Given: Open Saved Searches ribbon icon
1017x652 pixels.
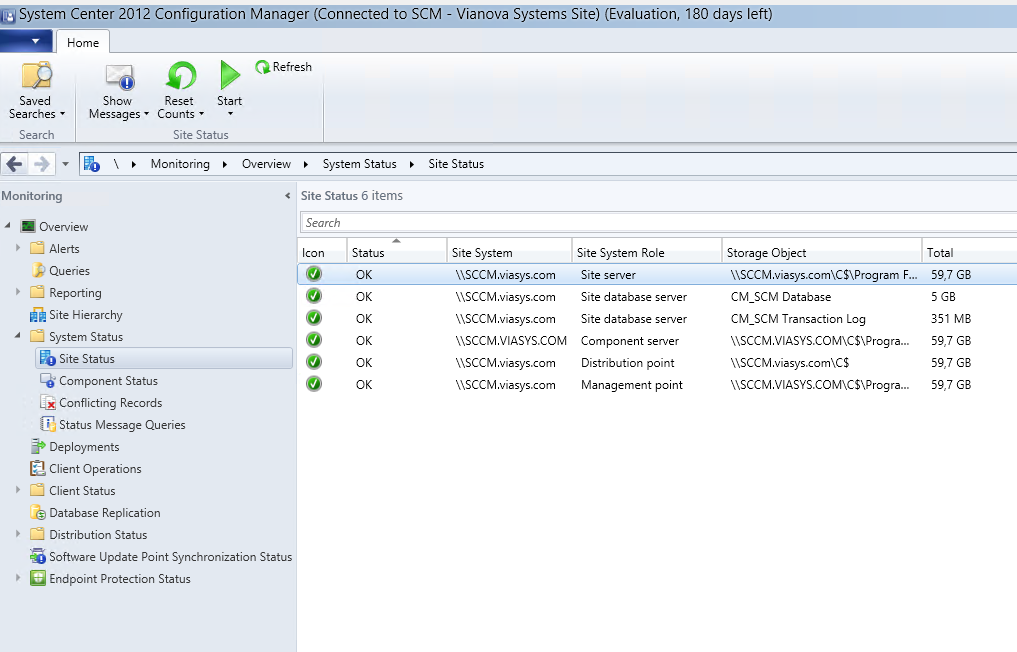Looking at the screenshot, I should click(36, 76).
